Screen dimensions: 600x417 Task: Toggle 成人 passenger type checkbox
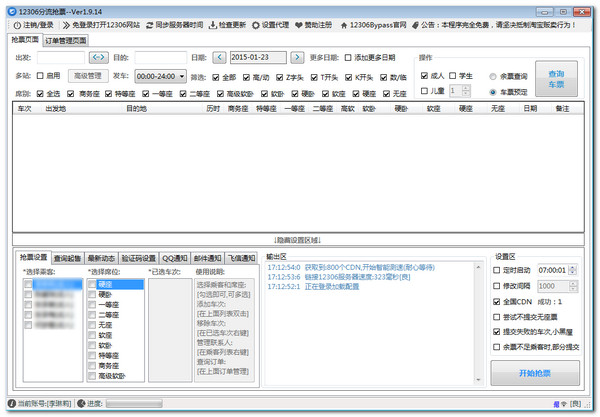point(424,76)
